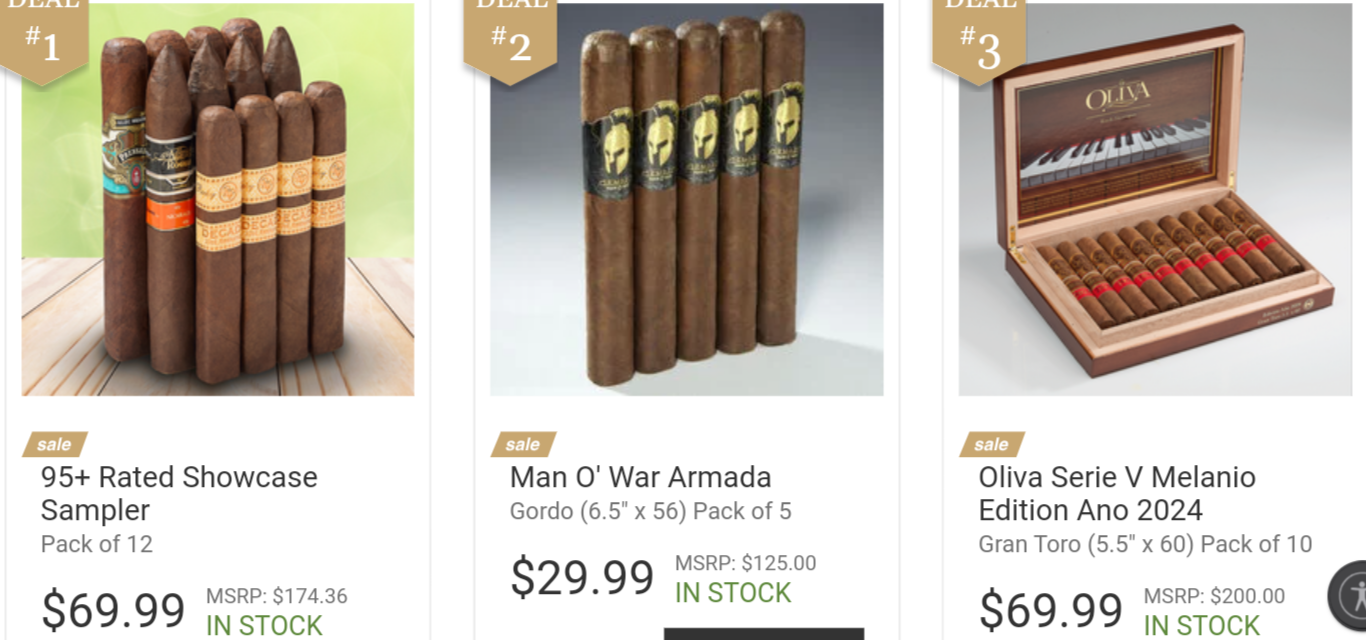The height and width of the screenshot is (640, 1366).
Task: Click the Deal #3 ribbon badge
Action: click(x=979, y=38)
